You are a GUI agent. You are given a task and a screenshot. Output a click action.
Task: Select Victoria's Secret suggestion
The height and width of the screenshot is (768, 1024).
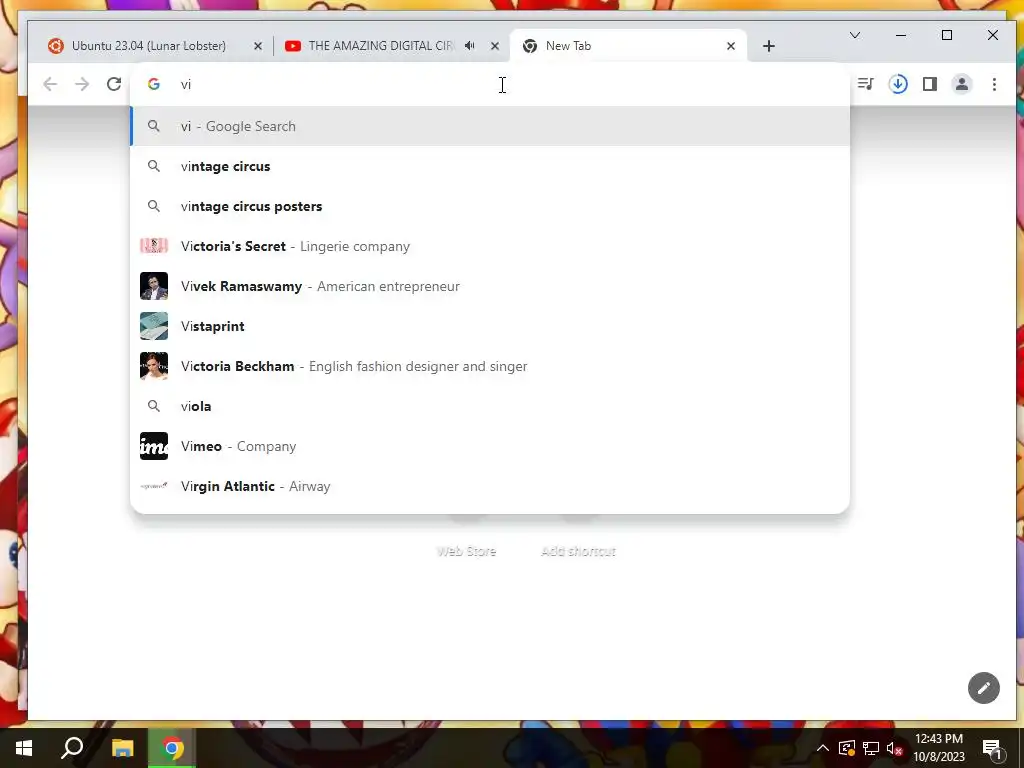[490, 246]
